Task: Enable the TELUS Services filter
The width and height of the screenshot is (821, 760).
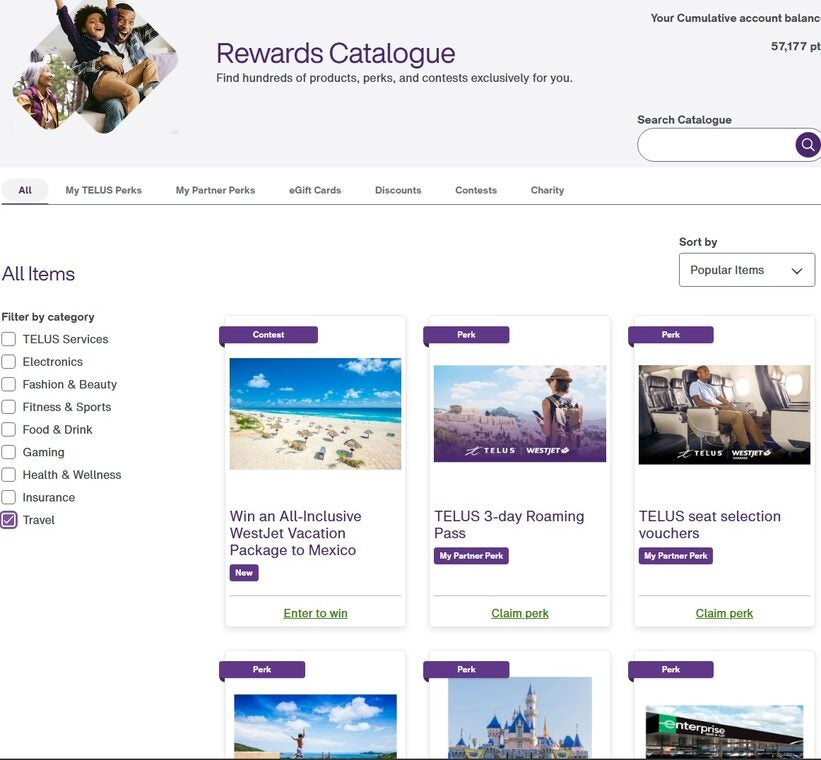Action: click(8, 338)
